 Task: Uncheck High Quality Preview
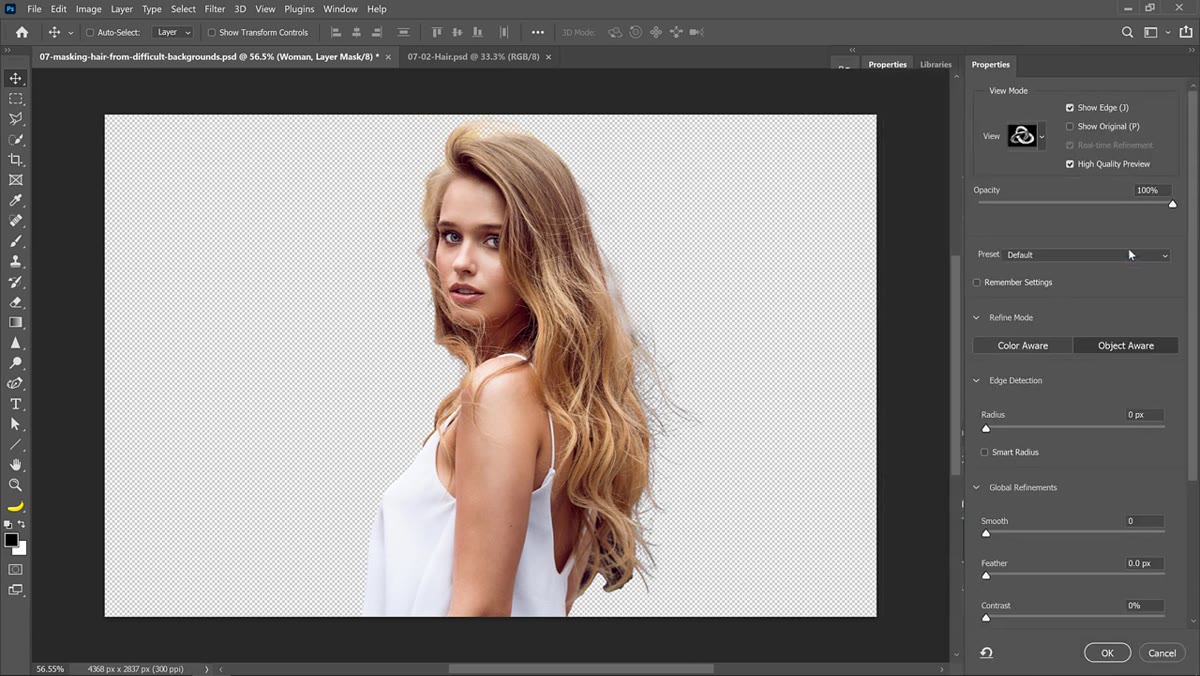(1070, 164)
